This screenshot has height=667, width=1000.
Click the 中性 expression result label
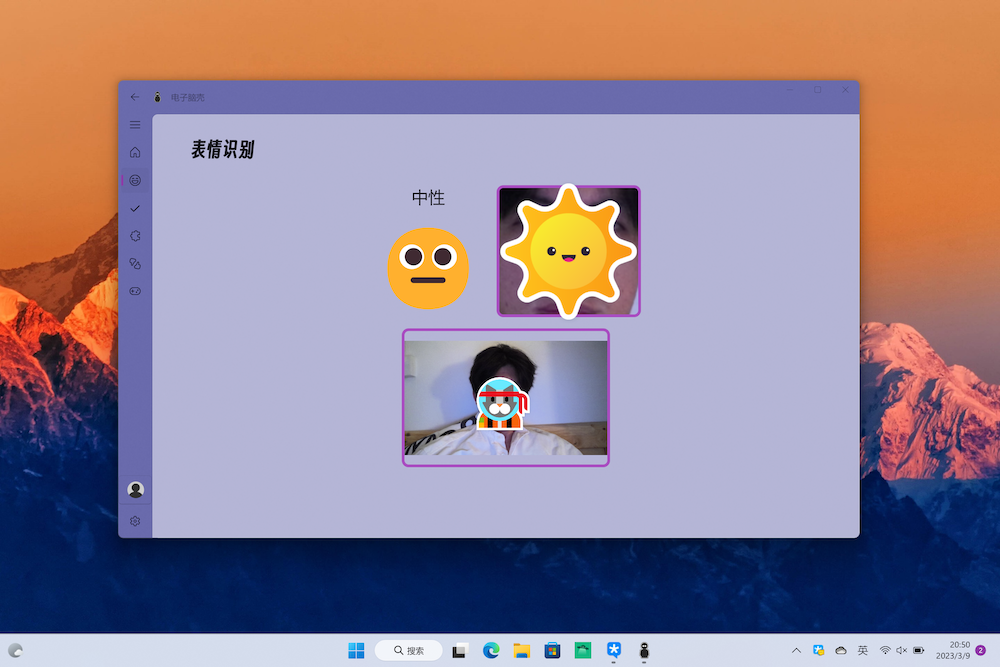tap(428, 198)
